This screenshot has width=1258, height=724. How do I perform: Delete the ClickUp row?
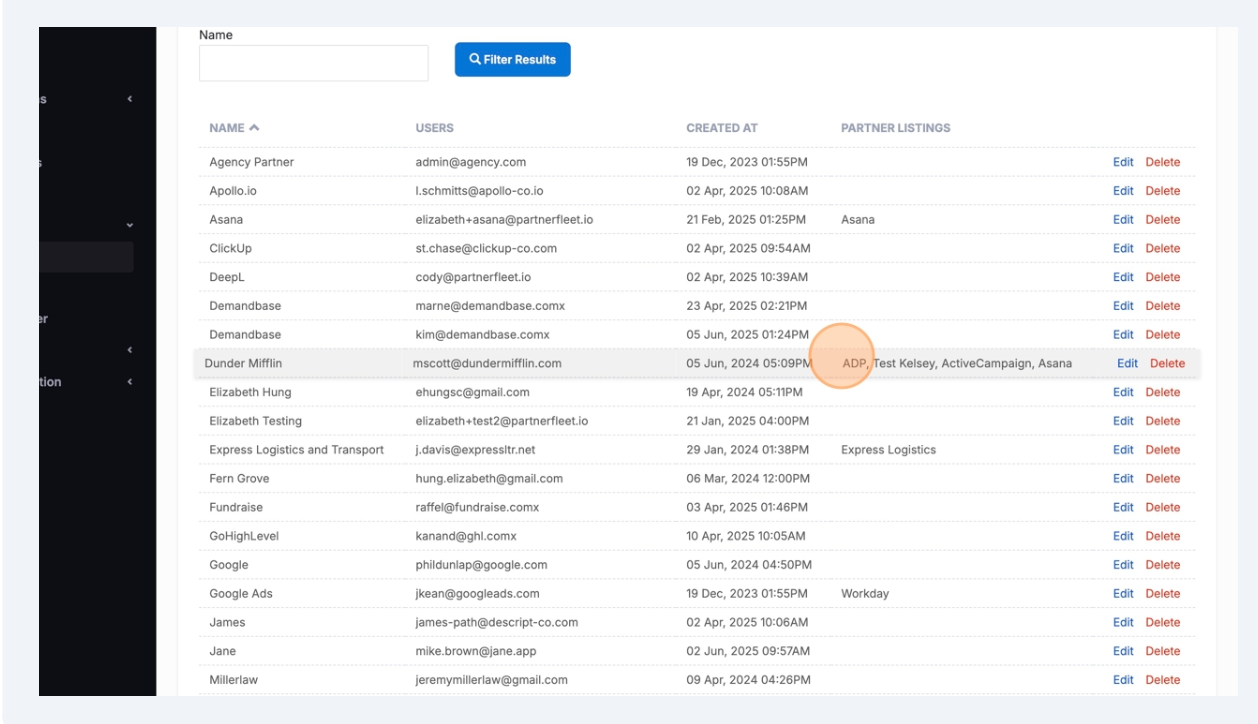[1163, 248]
